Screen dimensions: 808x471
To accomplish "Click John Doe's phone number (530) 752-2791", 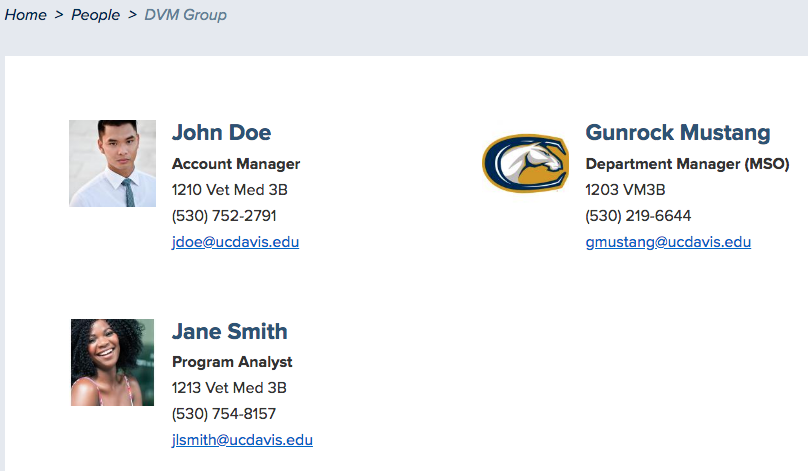I will [x=224, y=216].
